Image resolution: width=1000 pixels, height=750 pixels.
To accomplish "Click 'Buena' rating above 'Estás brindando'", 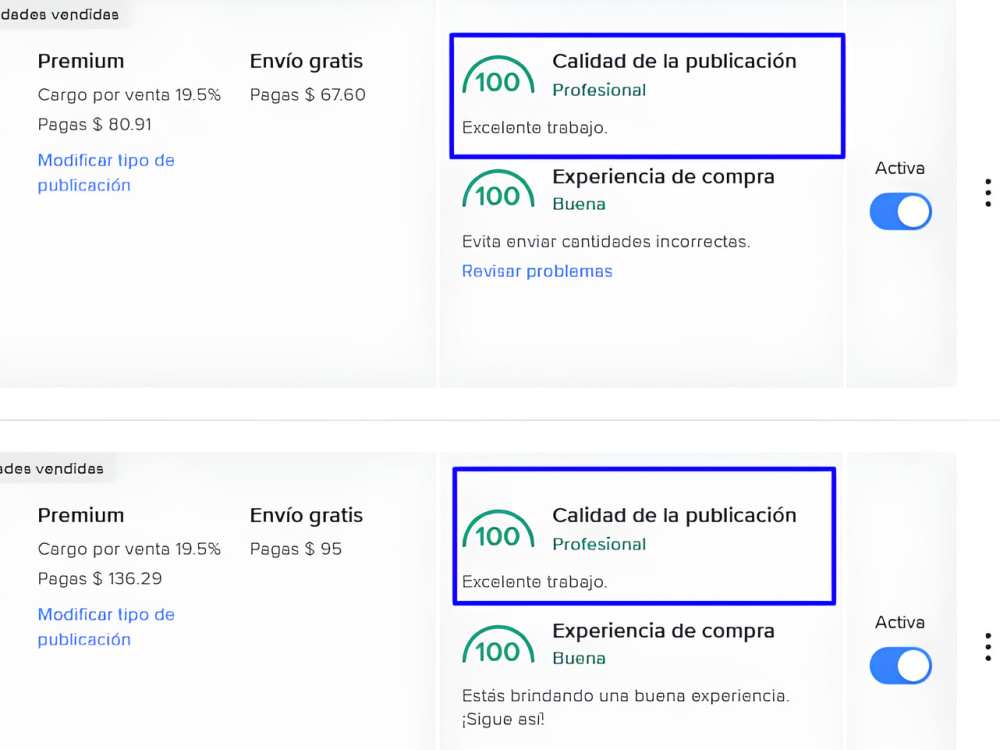I will (578, 658).
